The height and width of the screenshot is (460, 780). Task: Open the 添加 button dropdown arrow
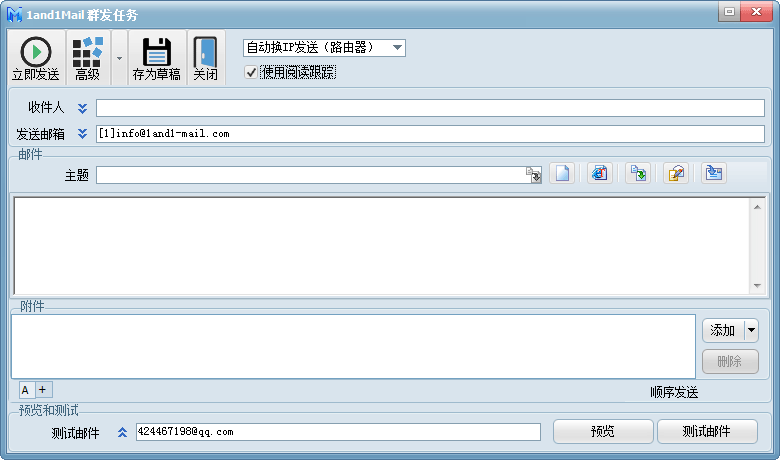click(751, 331)
